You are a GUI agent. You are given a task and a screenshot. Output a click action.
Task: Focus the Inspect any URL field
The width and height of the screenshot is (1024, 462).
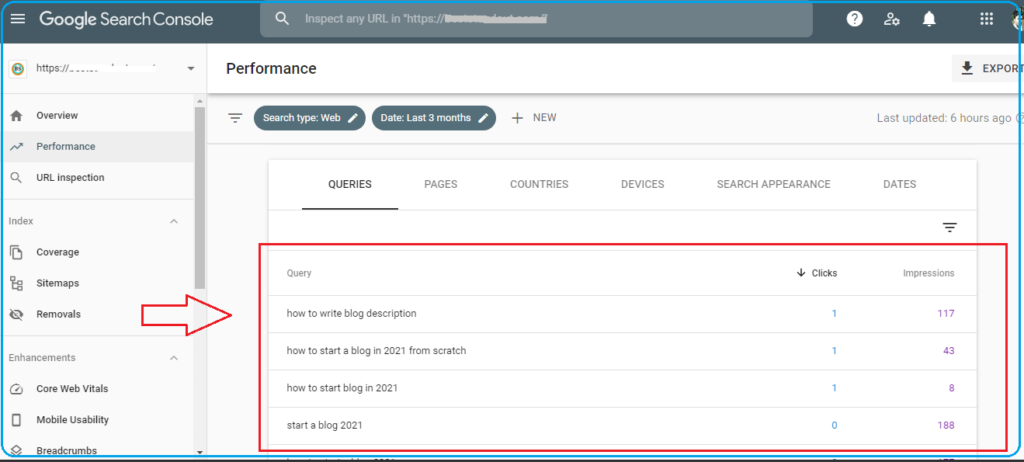click(x=536, y=19)
